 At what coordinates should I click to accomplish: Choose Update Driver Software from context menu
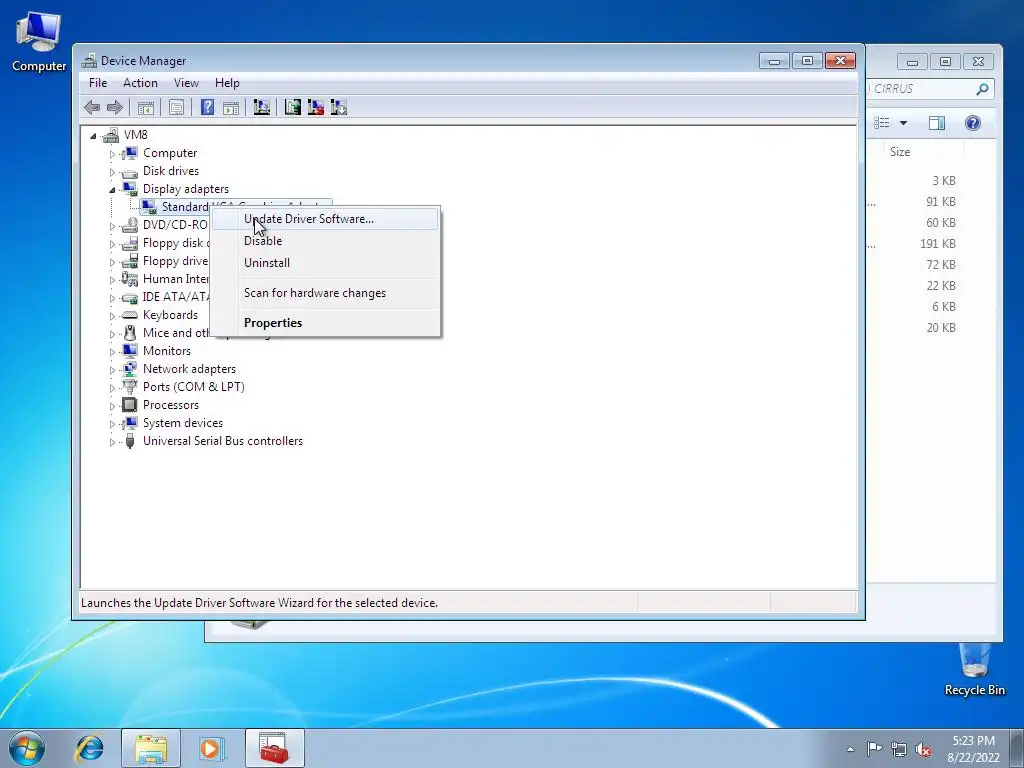pyautogui.click(x=325, y=219)
